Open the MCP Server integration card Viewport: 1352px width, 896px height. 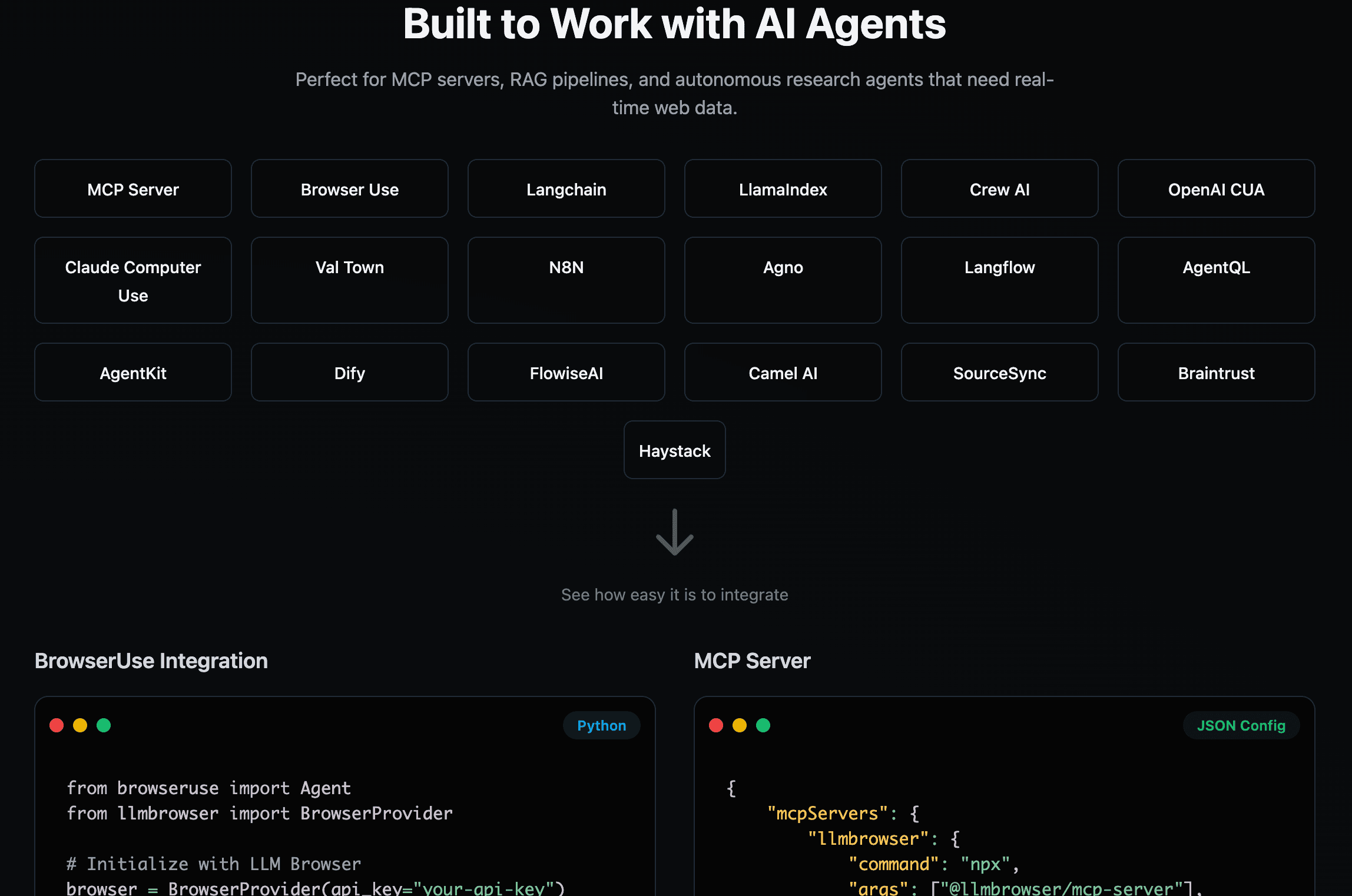pyautogui.click(x=133, y=189)
